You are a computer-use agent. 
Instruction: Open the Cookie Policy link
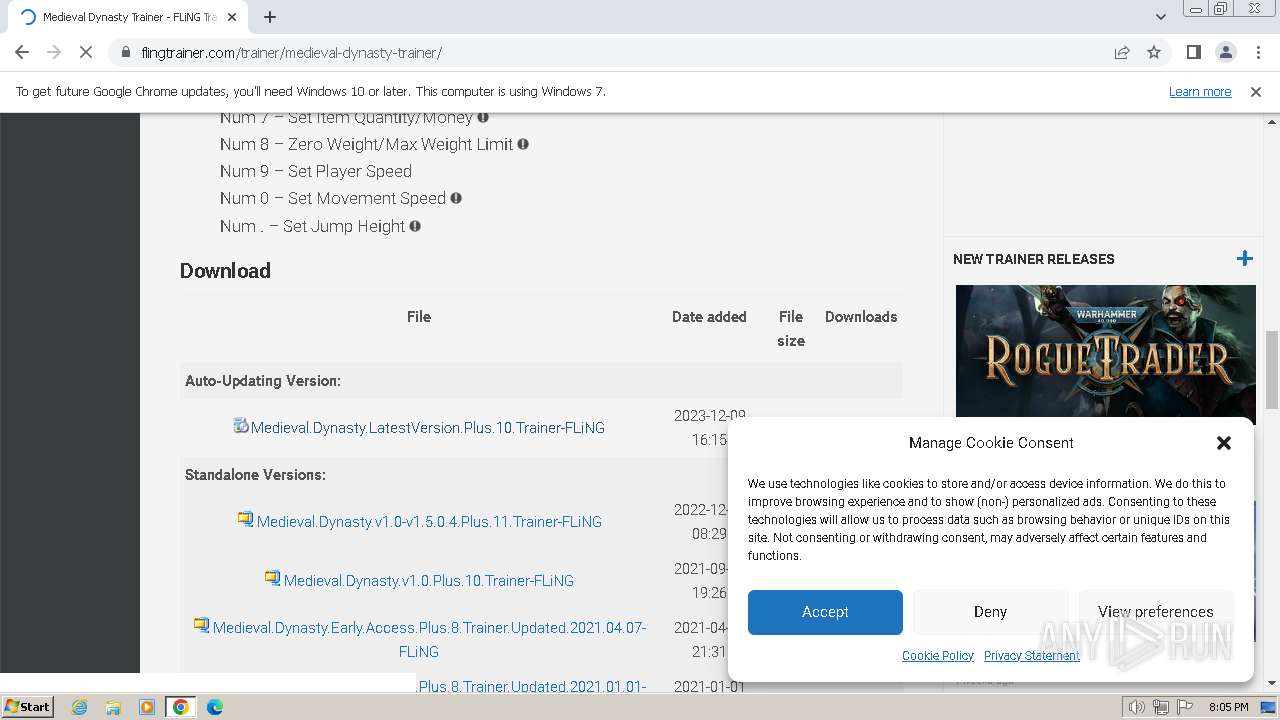point(938,656)
